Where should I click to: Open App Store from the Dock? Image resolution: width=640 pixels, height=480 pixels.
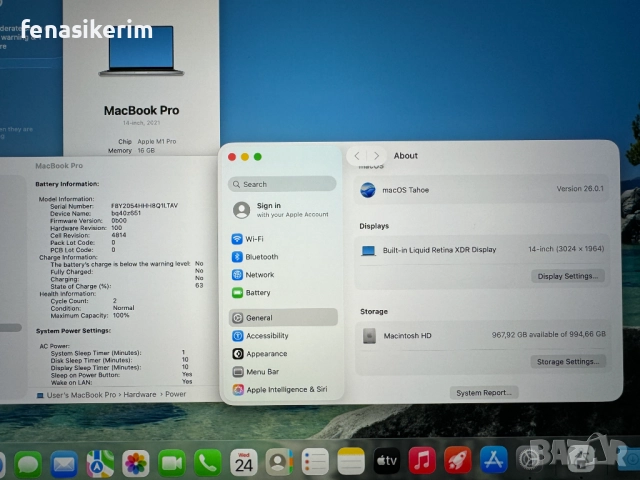[494, 460]
